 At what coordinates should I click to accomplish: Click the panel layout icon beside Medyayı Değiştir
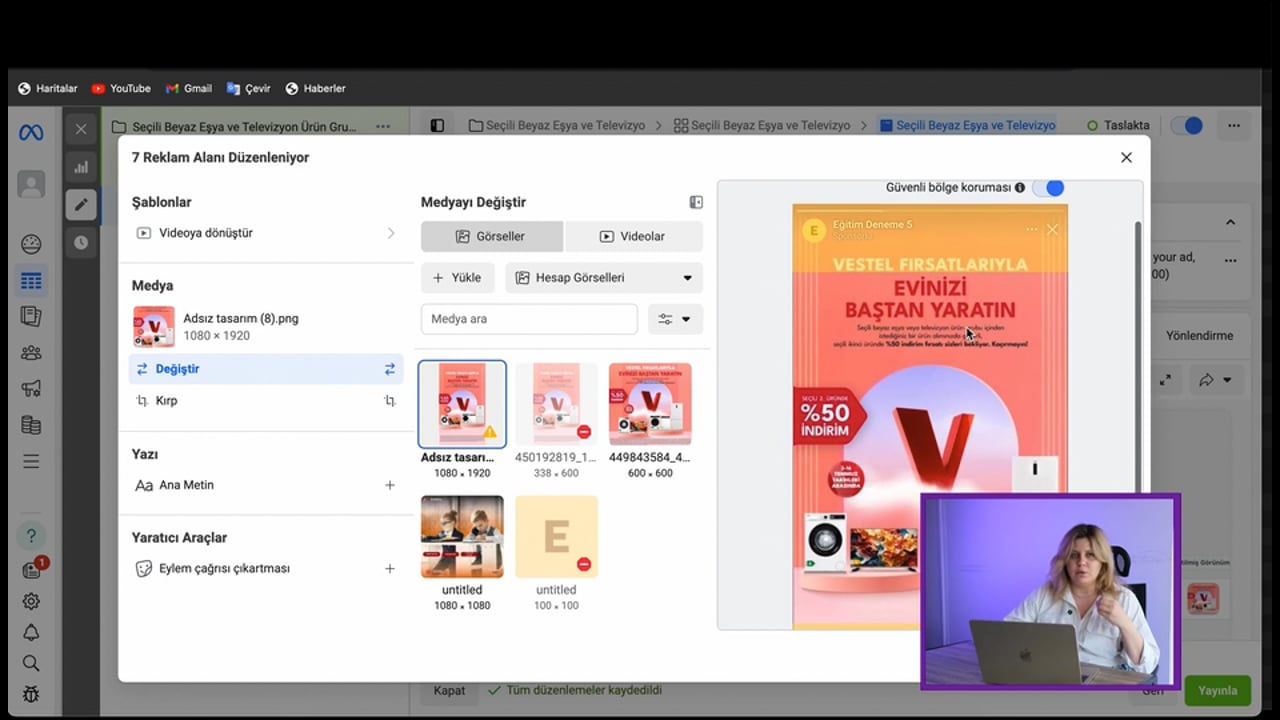tap(696, 202)
